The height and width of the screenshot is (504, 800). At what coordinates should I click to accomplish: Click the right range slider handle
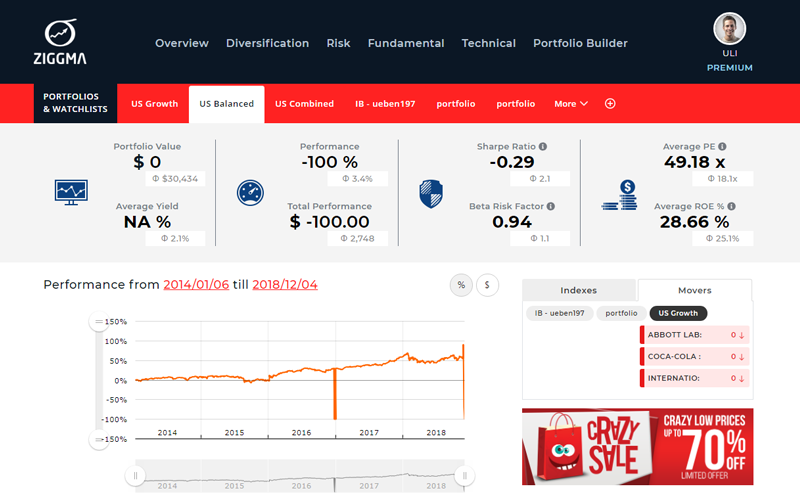[x=463, y=476]
